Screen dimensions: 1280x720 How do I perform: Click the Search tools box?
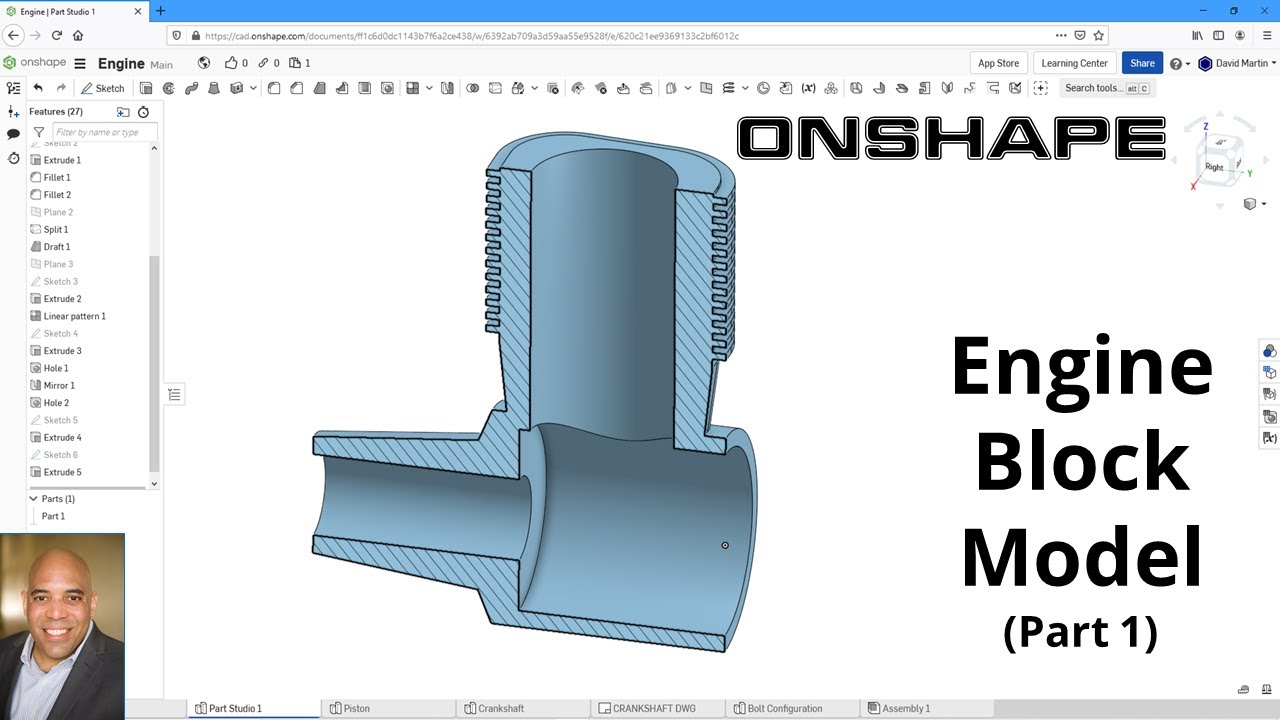point(1107,88)
